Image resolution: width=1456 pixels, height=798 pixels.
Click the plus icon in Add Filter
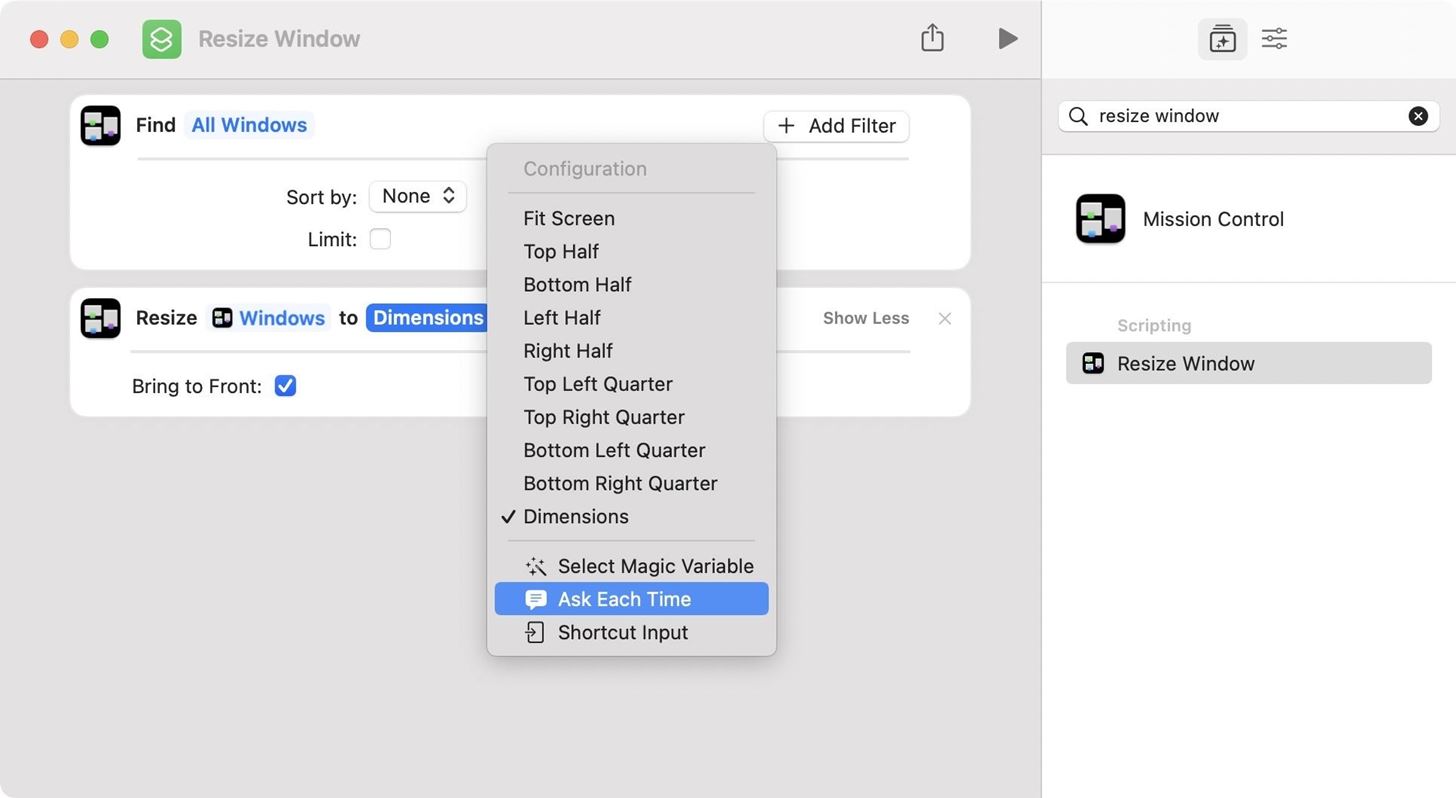point(786,126)
